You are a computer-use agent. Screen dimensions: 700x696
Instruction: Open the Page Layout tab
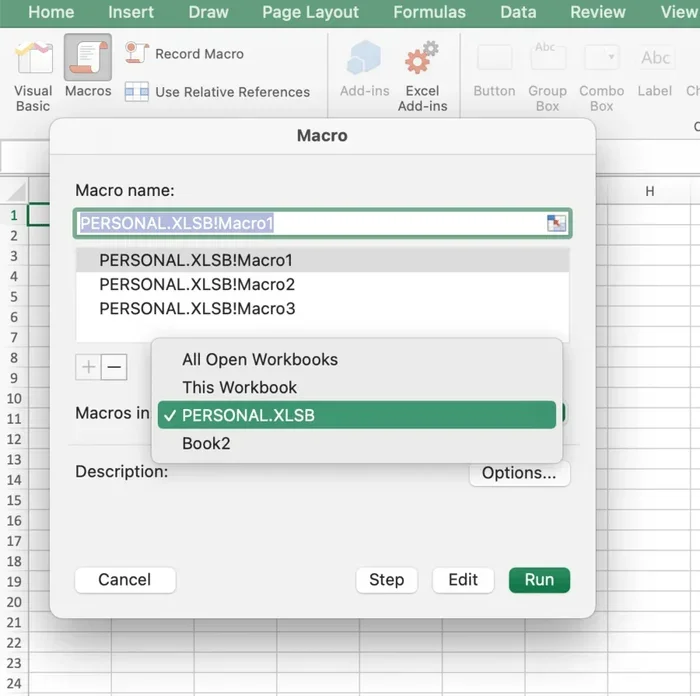click(310, 12)
